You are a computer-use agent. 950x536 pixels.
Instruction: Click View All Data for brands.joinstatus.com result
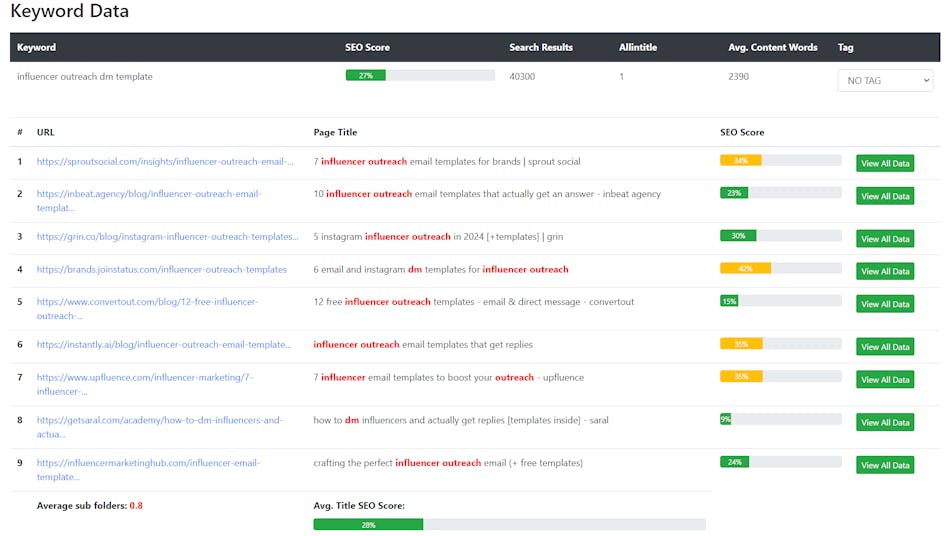(x=884, y=272)
